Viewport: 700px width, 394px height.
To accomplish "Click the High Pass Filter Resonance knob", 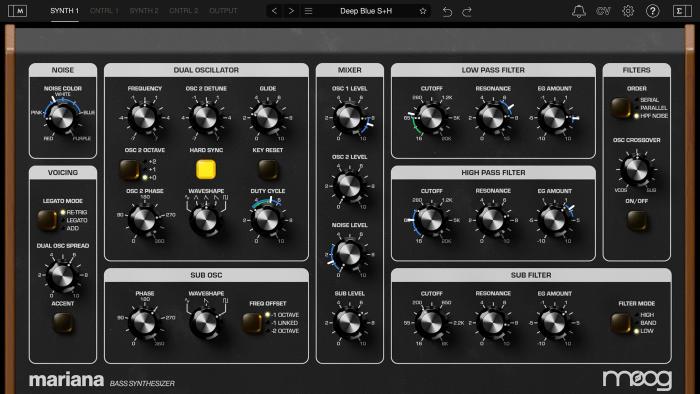I will pos(492,220).
